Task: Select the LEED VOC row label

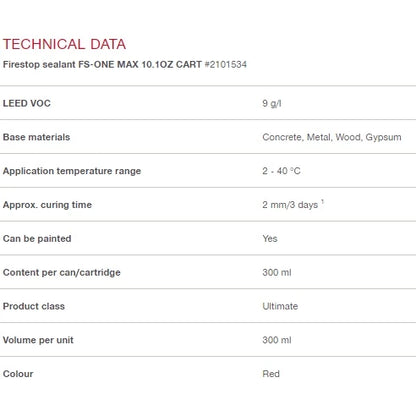Action: click(27, 103)
